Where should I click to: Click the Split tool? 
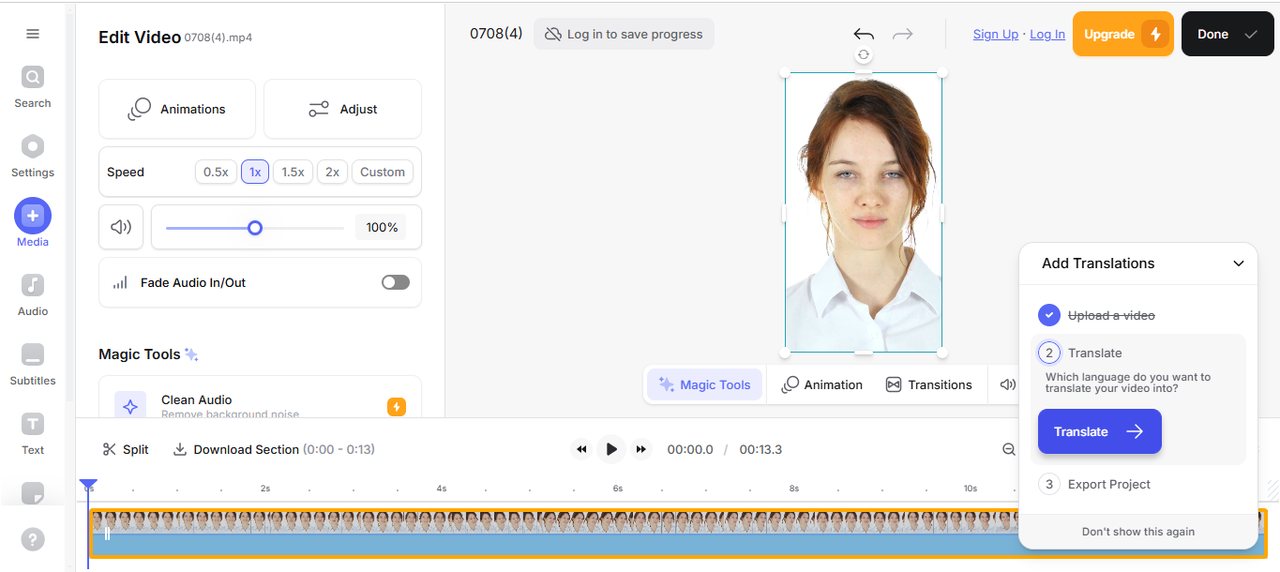(x=126, y=450)
